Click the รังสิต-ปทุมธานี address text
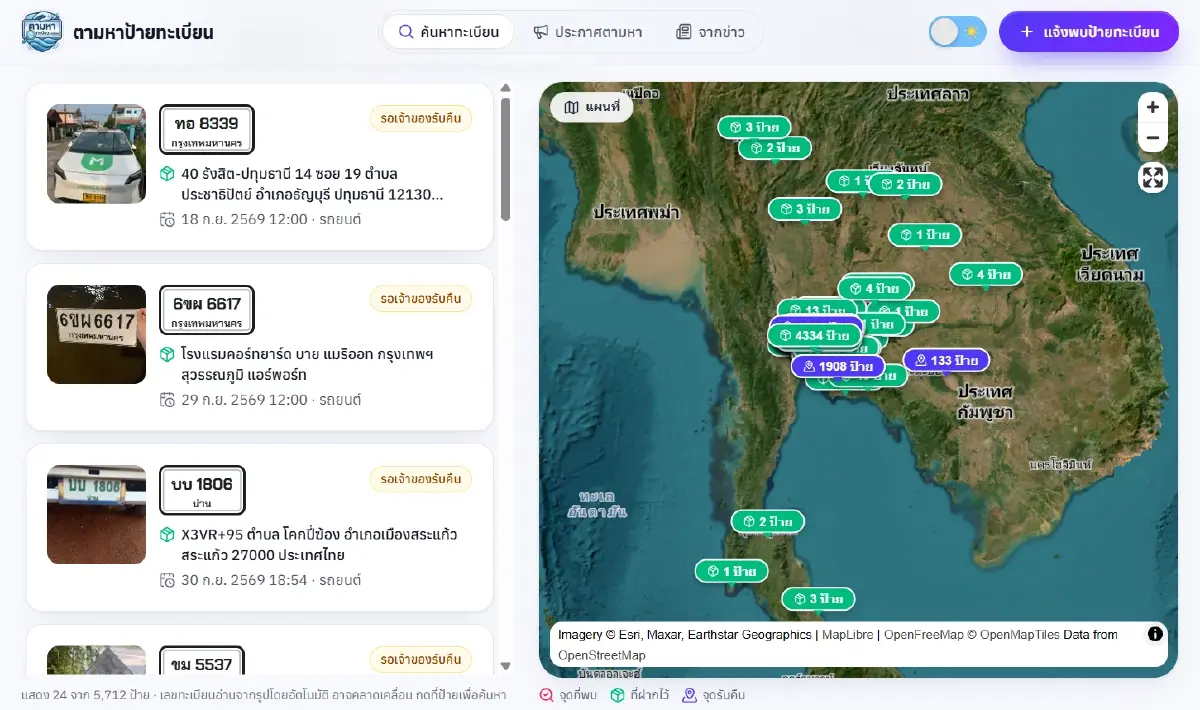The height and width of the screenshot is (710, 1200). tap(312, 184)
